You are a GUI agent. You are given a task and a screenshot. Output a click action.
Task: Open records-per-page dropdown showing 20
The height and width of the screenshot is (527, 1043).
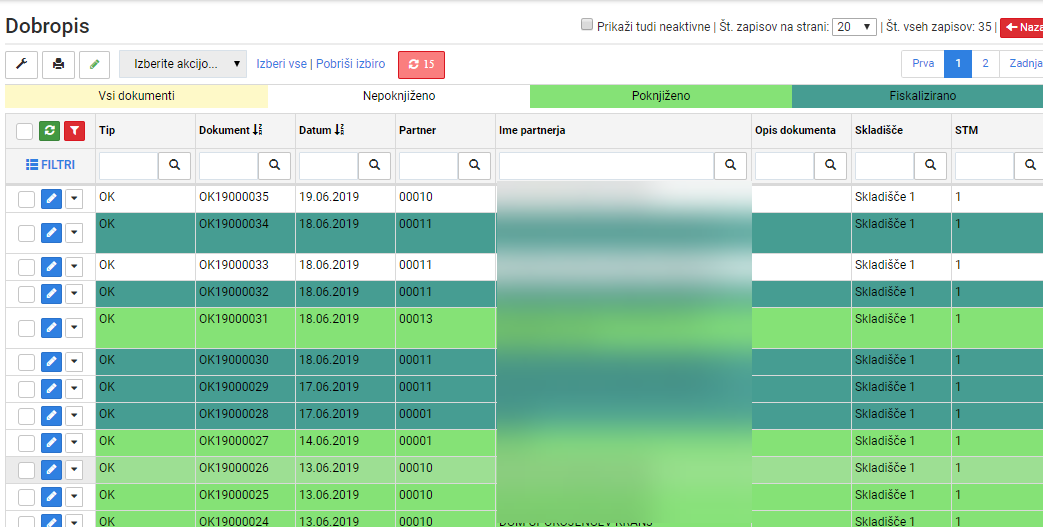855,27
